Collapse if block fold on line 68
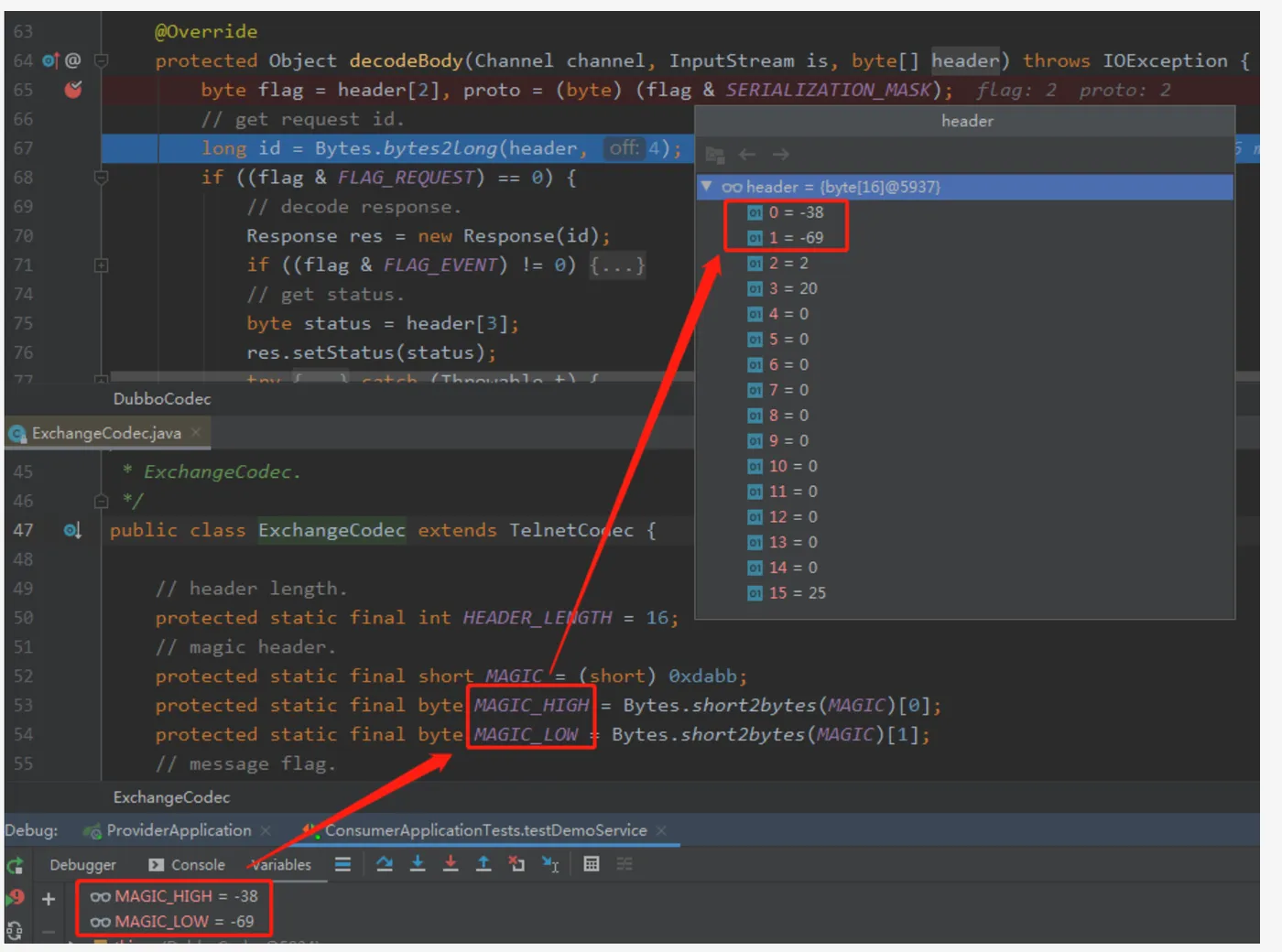Viewport: 1282px width, 952px height. [x=102, y=177]
